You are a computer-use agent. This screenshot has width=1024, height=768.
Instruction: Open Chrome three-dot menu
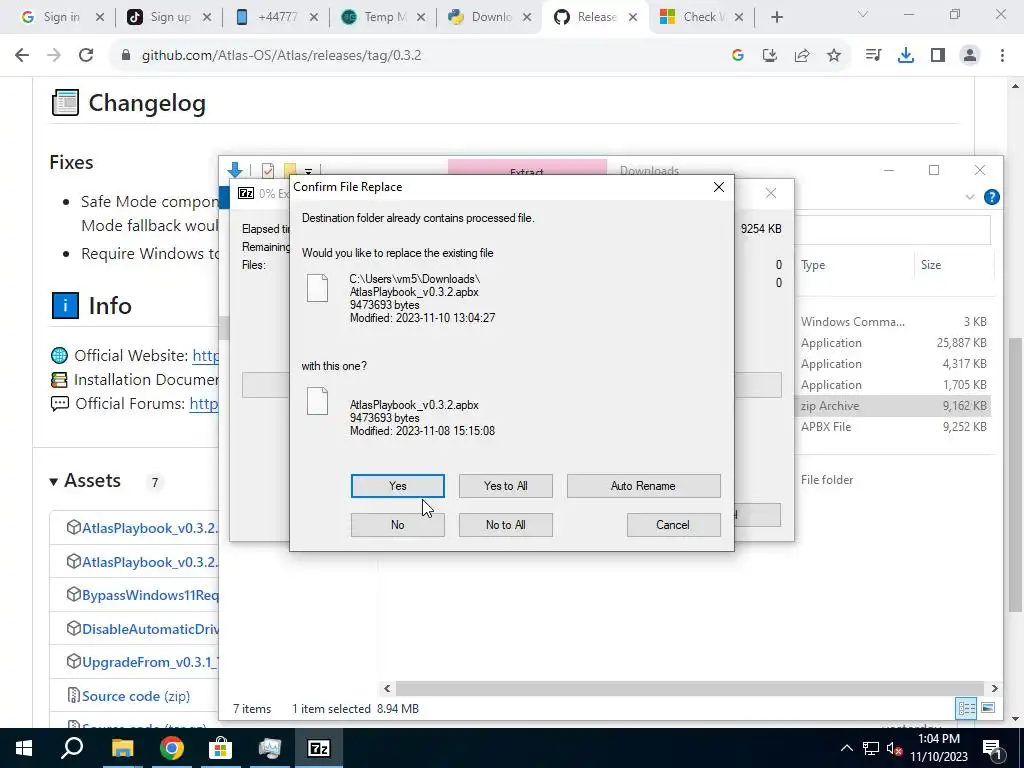pos(1002,56)
